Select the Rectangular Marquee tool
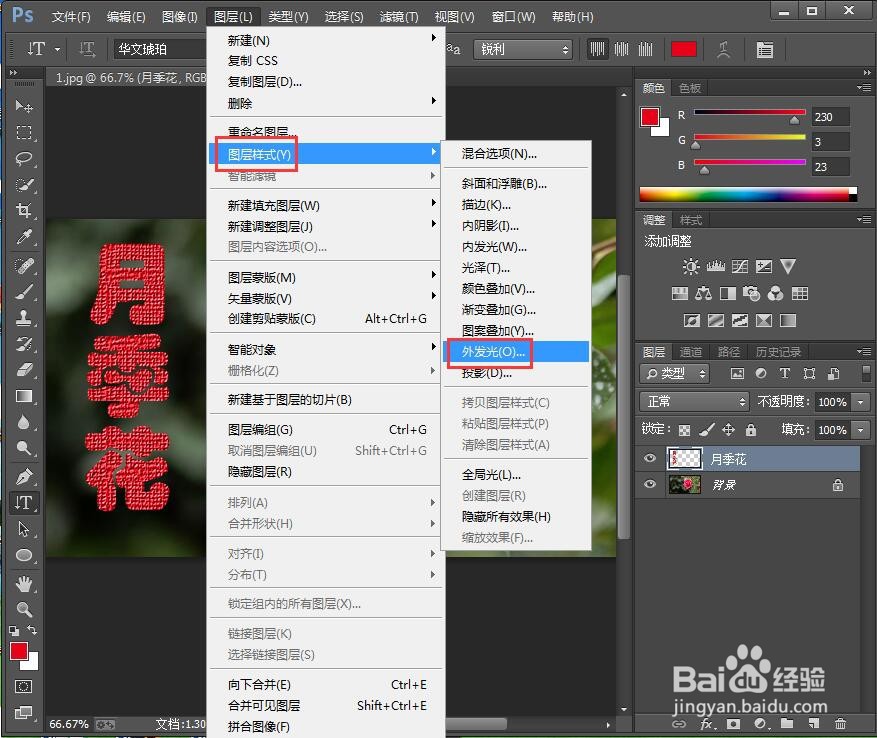Image resolution: width=877 pixels, height=738 pixels. click(23, 133)
